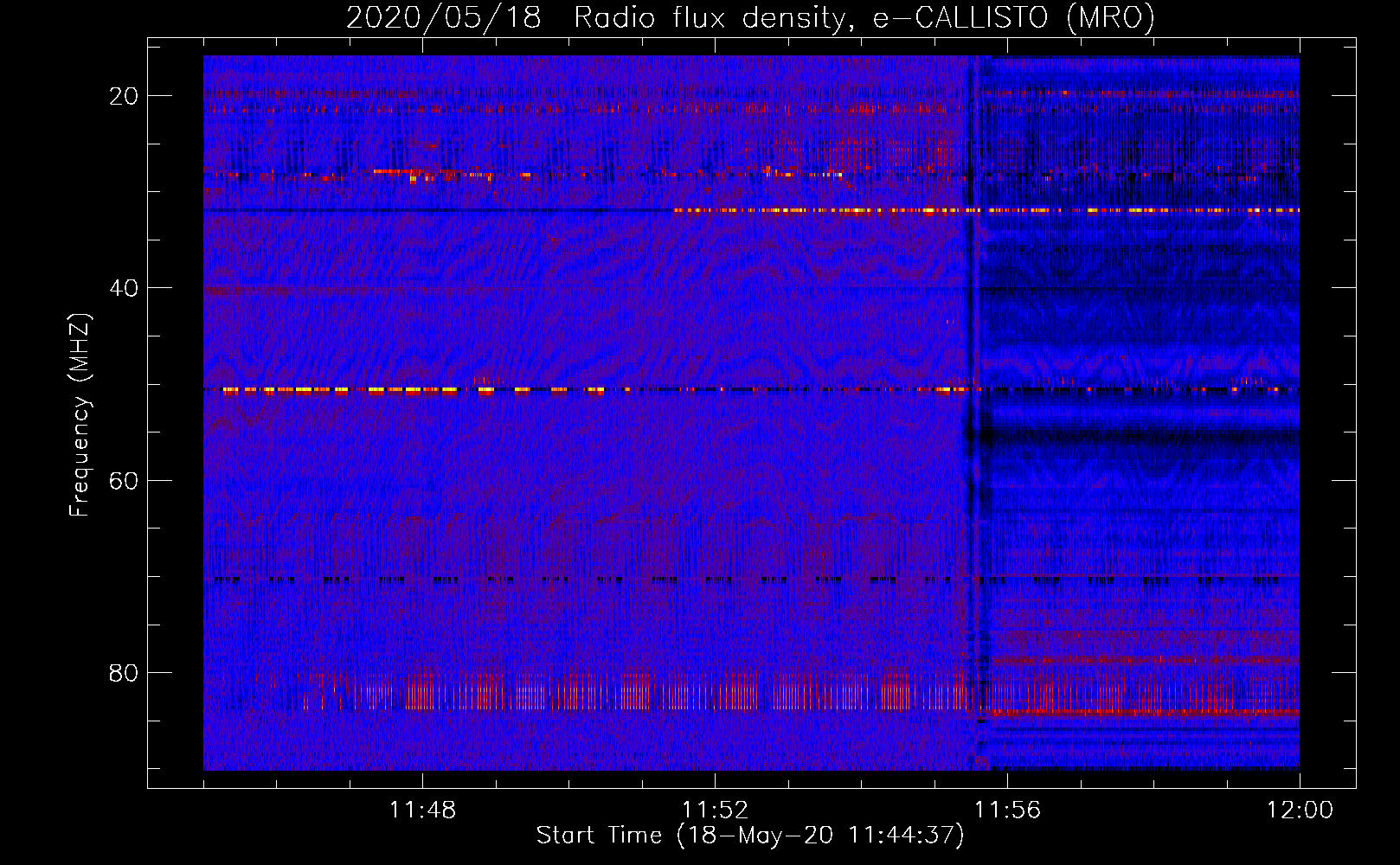Viewport: 1400px width, 865px height.
Task: Click the '11:56' time tick label
Action: [x=1007, y=811]
